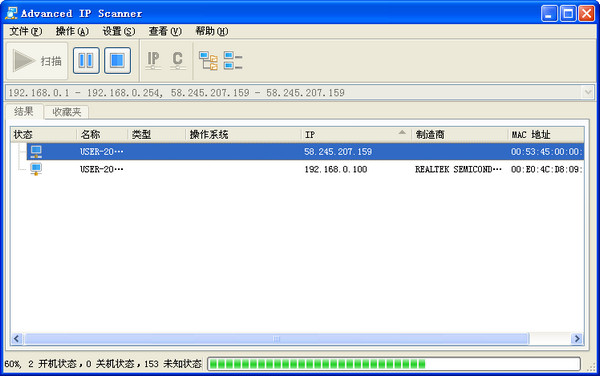Click the REALTEK SEMICOND manufacturer cell
The width and height of the screenshot is (600, 376).
458,169
